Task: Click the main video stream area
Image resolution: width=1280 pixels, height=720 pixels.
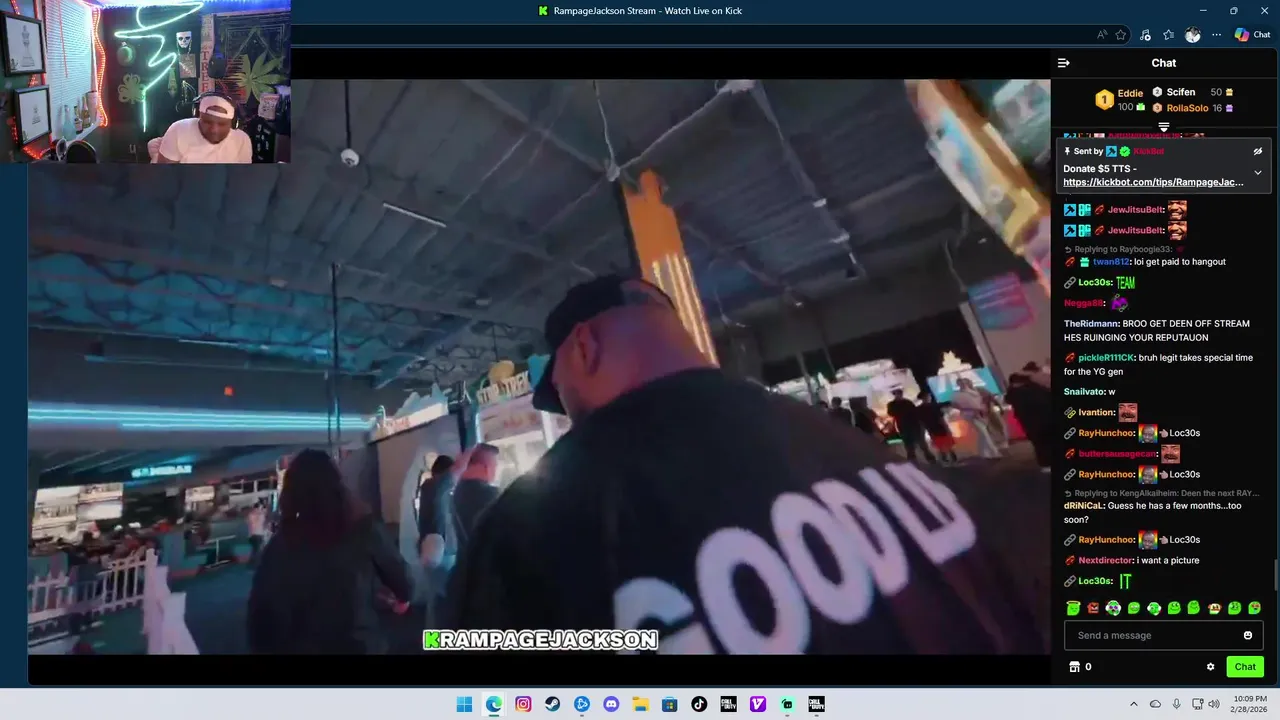Action: tap(540, 367)
